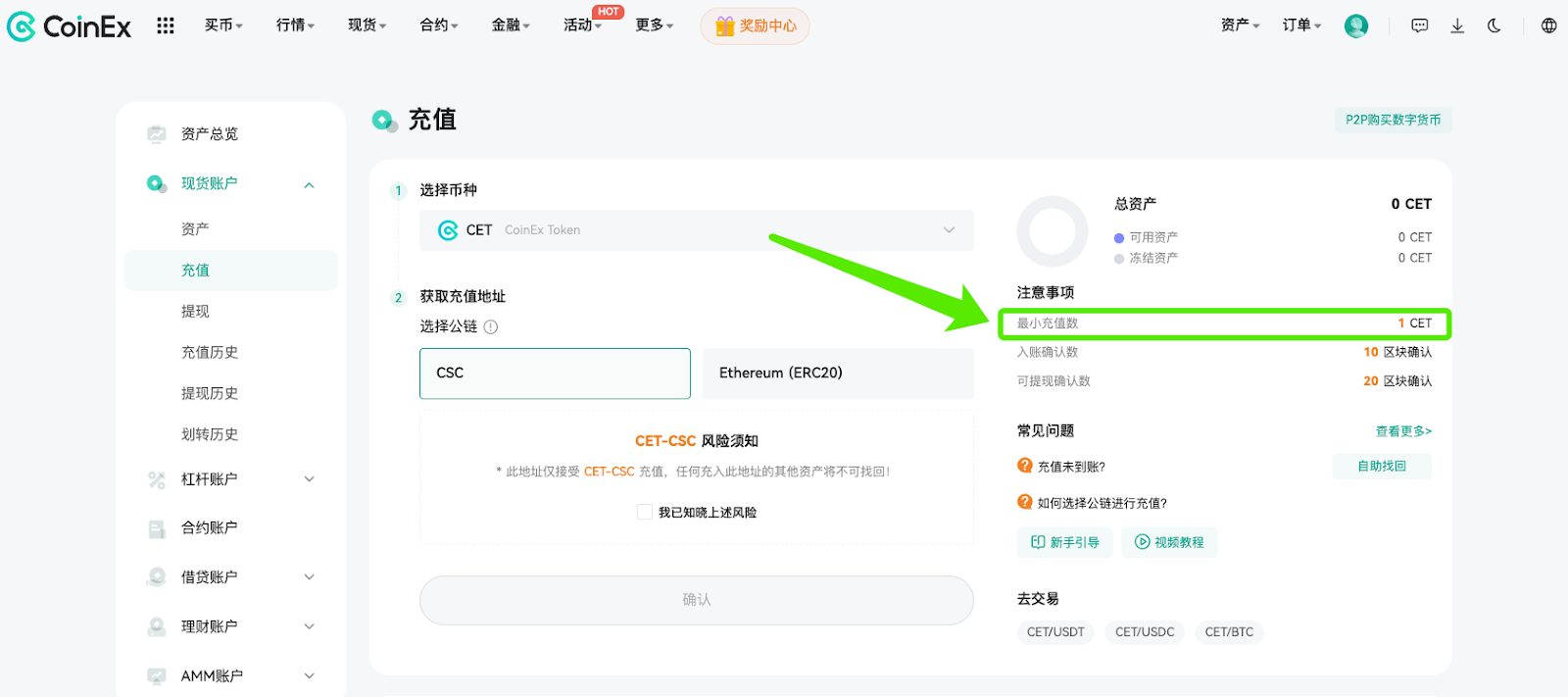
Task: Click the 借贷账户 sidebar icon
Action: (x=156, y=577)
